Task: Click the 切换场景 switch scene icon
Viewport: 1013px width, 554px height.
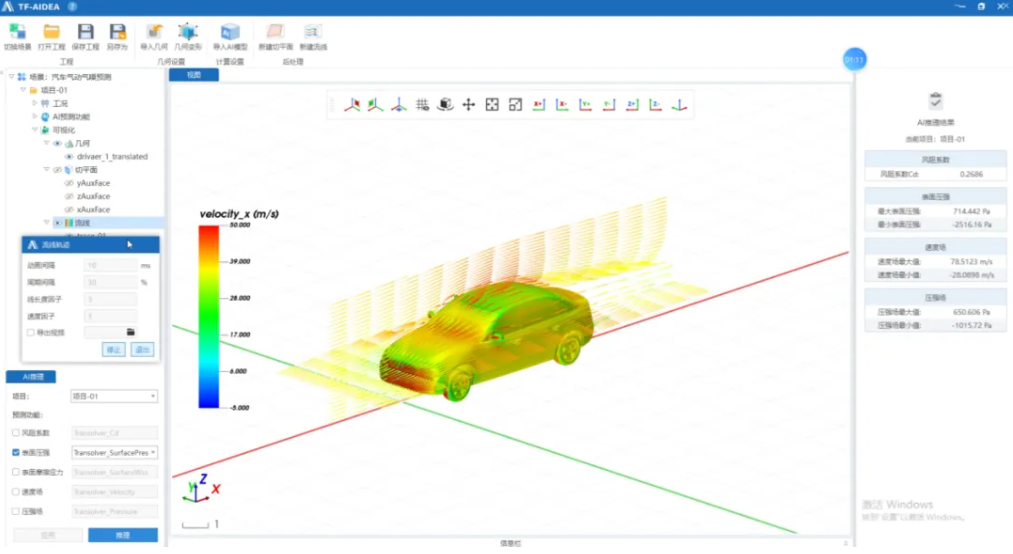Action: pyautogui.click(x=17, y=36)
